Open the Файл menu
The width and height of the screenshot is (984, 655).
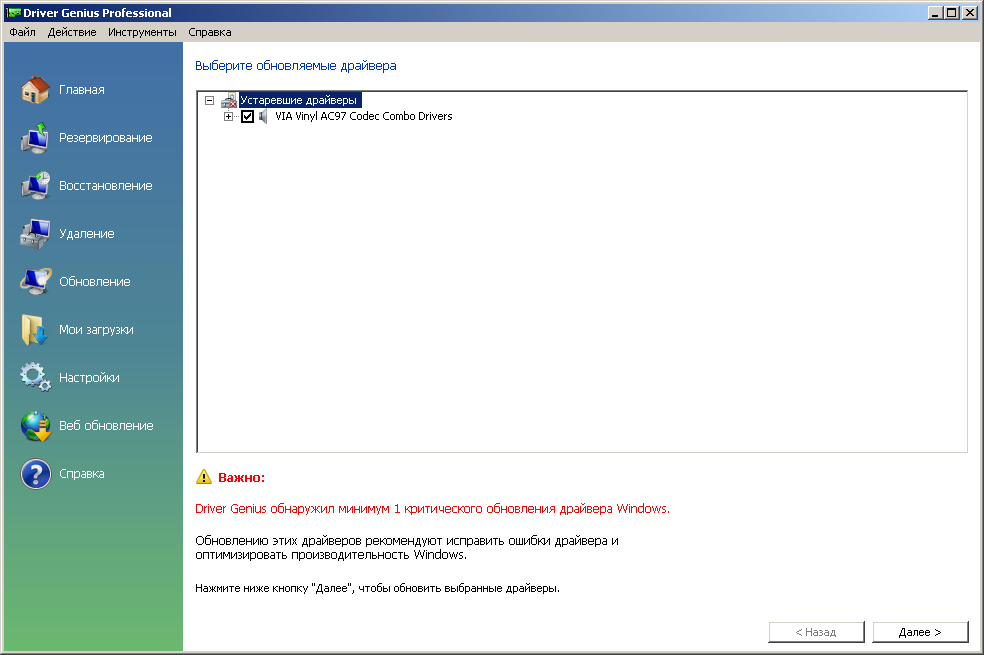click(x=23, y=32)
